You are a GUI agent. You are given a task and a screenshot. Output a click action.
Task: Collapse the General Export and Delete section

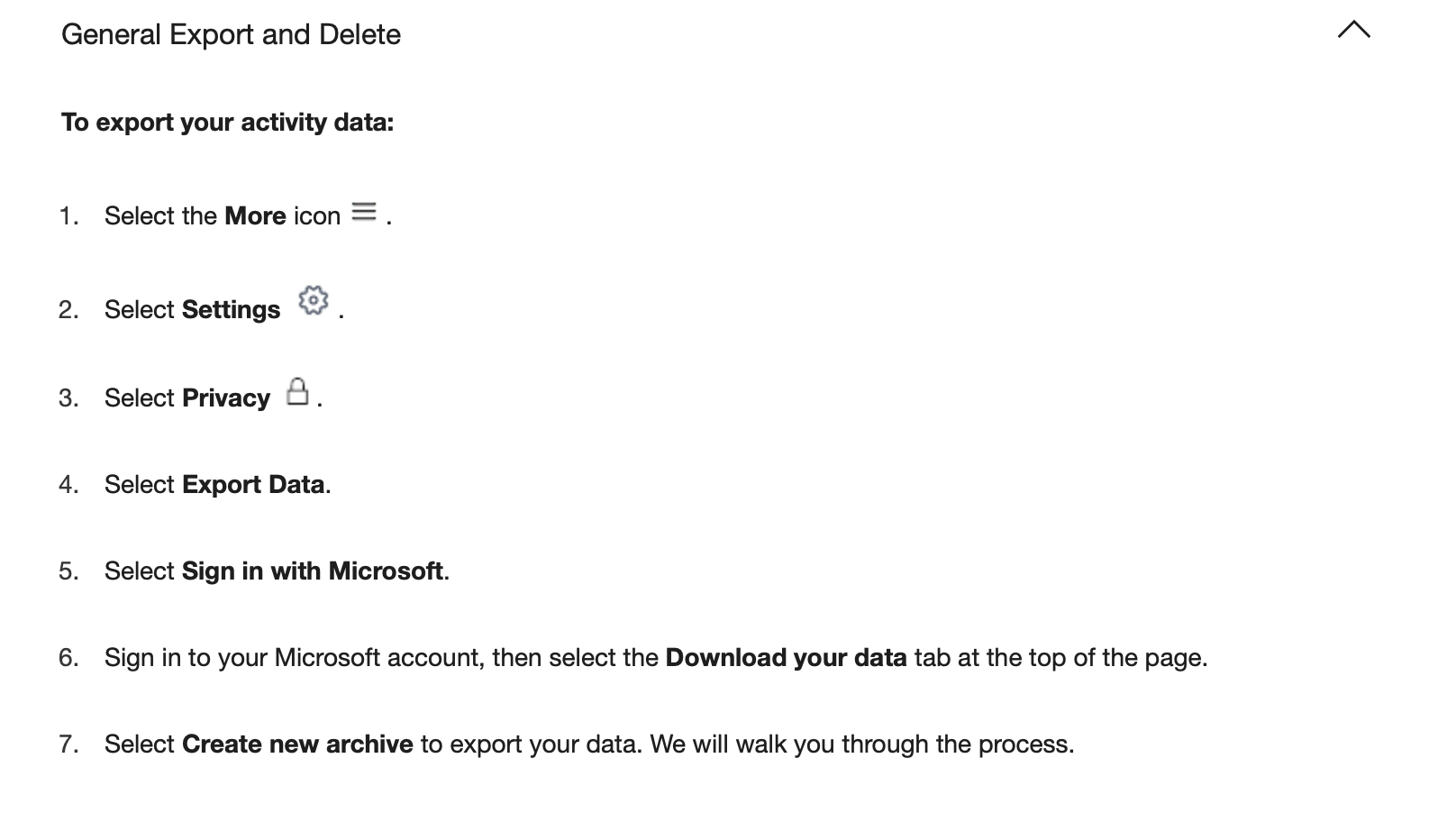point(1353,30)
